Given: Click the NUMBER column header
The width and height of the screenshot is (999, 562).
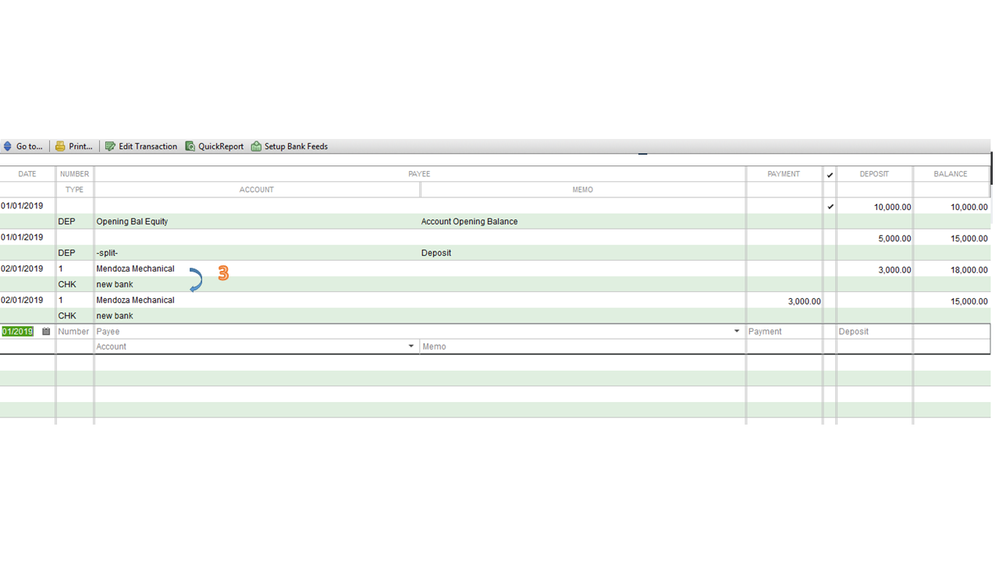Looking at the screenshot, I should (x=75, y=174).
